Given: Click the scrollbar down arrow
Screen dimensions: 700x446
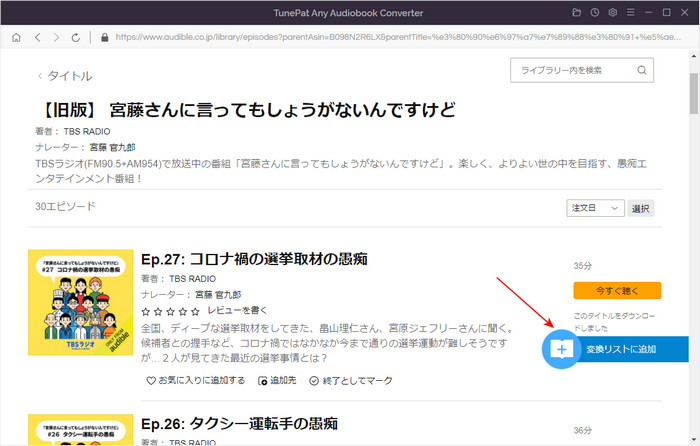Looking at the screenshot, I should tap(694, 439).
